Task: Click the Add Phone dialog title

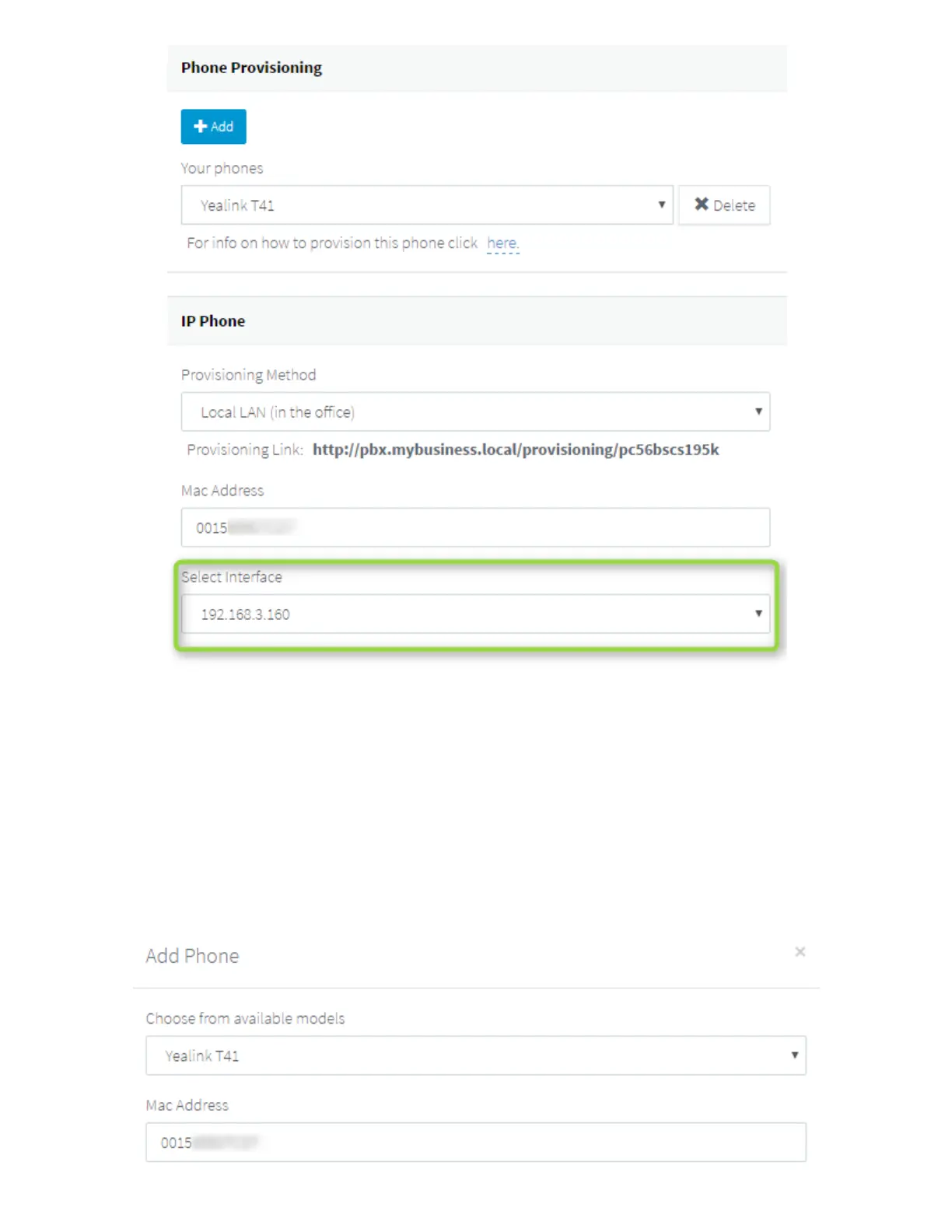Action: [x=192, y=956]
